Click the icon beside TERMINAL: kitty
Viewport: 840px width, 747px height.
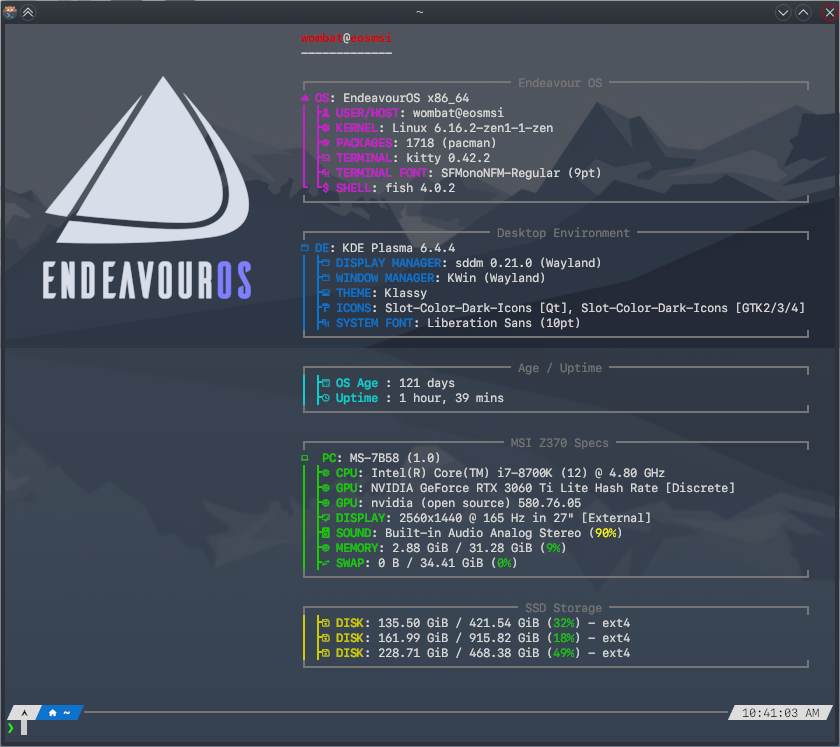coord(325,158)
